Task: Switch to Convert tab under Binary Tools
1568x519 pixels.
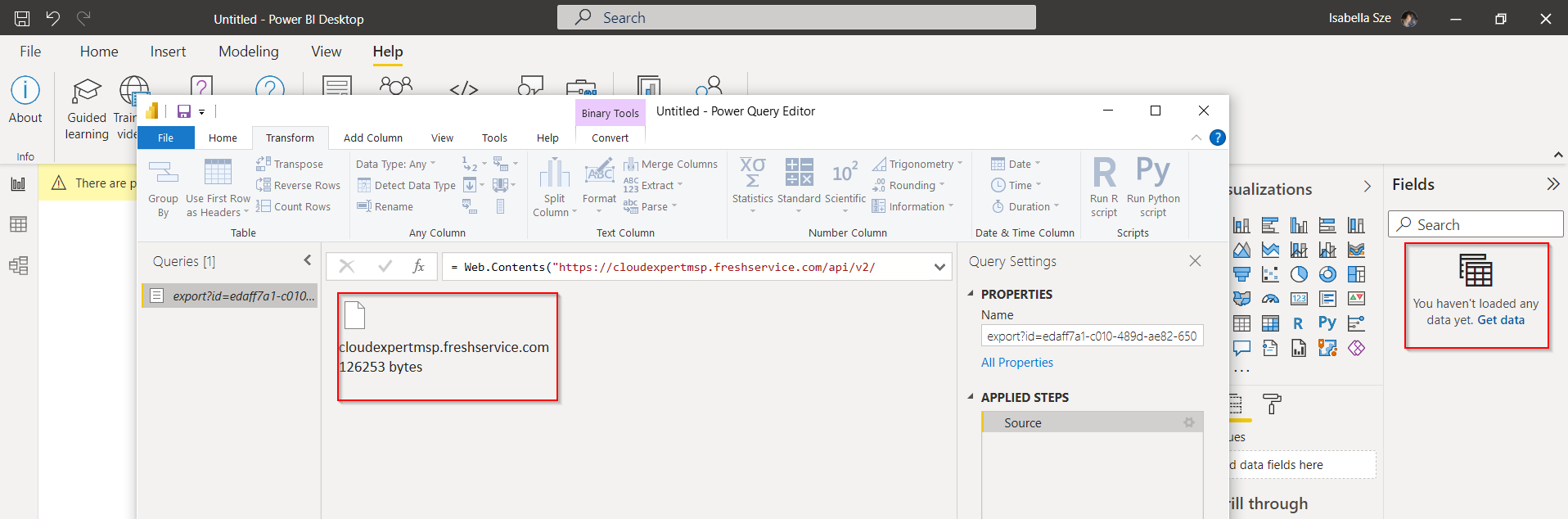Action: click(611, 138)
